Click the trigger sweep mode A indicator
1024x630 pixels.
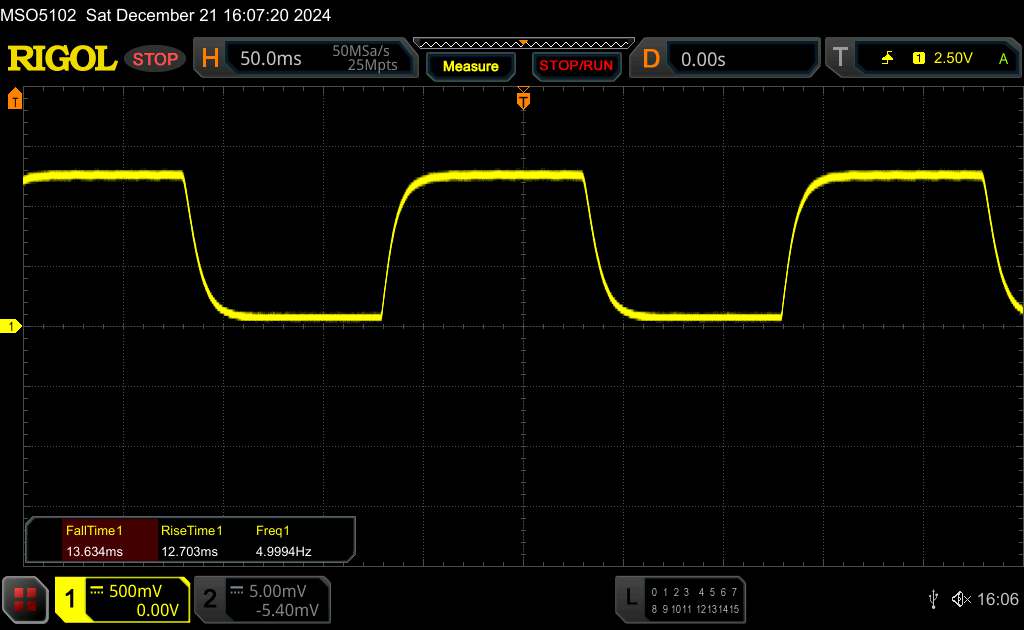click(1003, 59)
